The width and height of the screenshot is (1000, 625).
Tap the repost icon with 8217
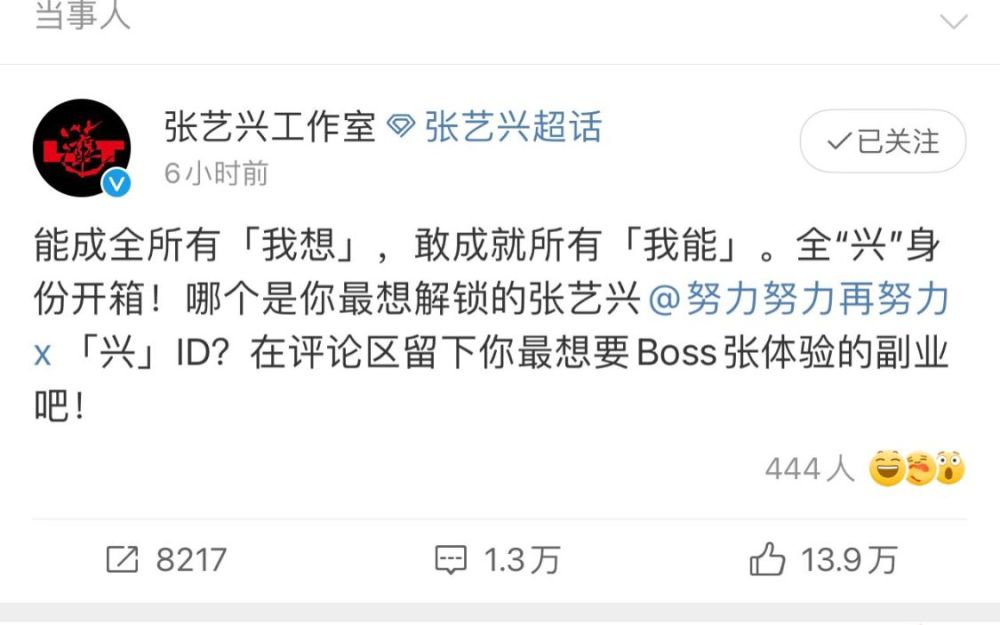tap(122, 559)
